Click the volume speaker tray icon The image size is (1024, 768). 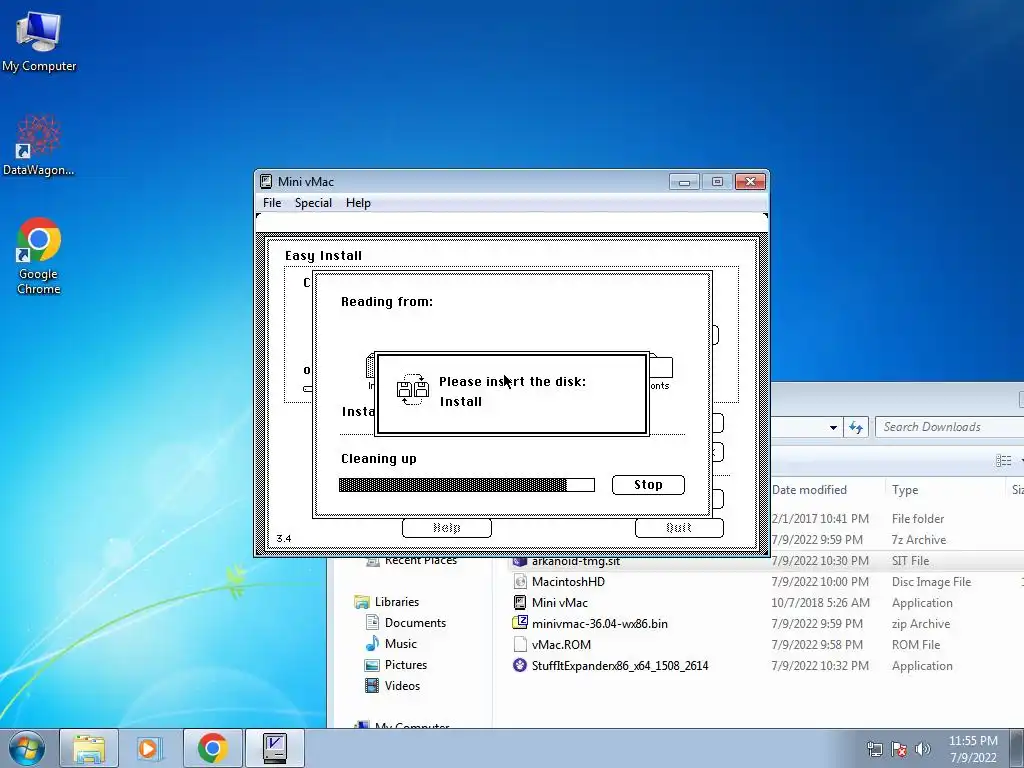click(x=923, y=749)
